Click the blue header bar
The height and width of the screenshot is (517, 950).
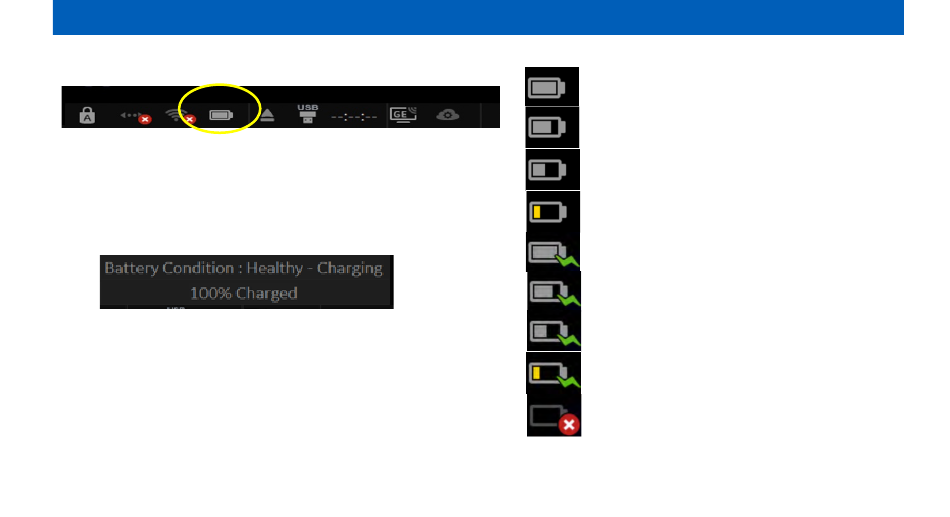(x=478, y=17)
